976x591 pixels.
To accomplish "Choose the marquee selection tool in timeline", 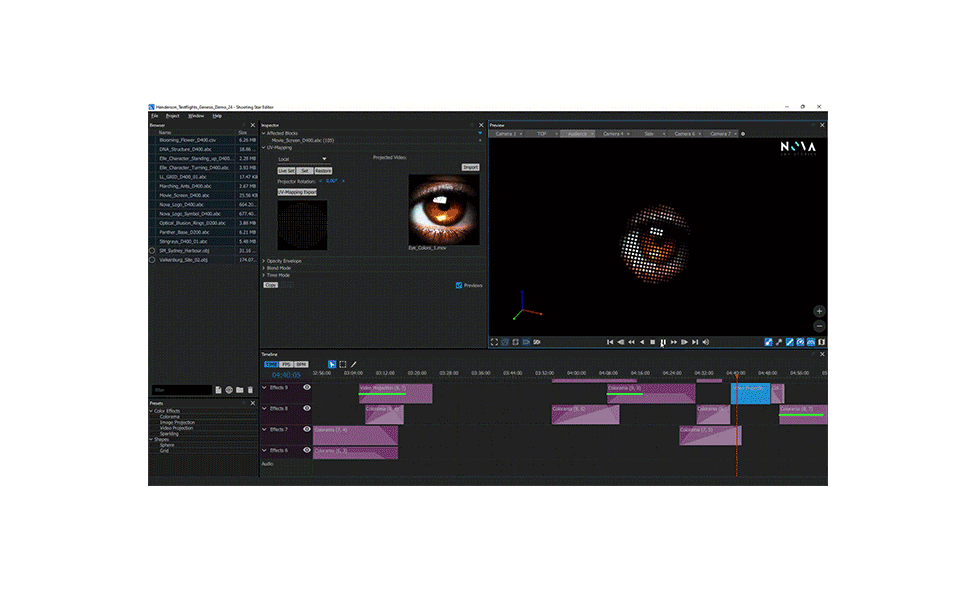I will [343, 364].
